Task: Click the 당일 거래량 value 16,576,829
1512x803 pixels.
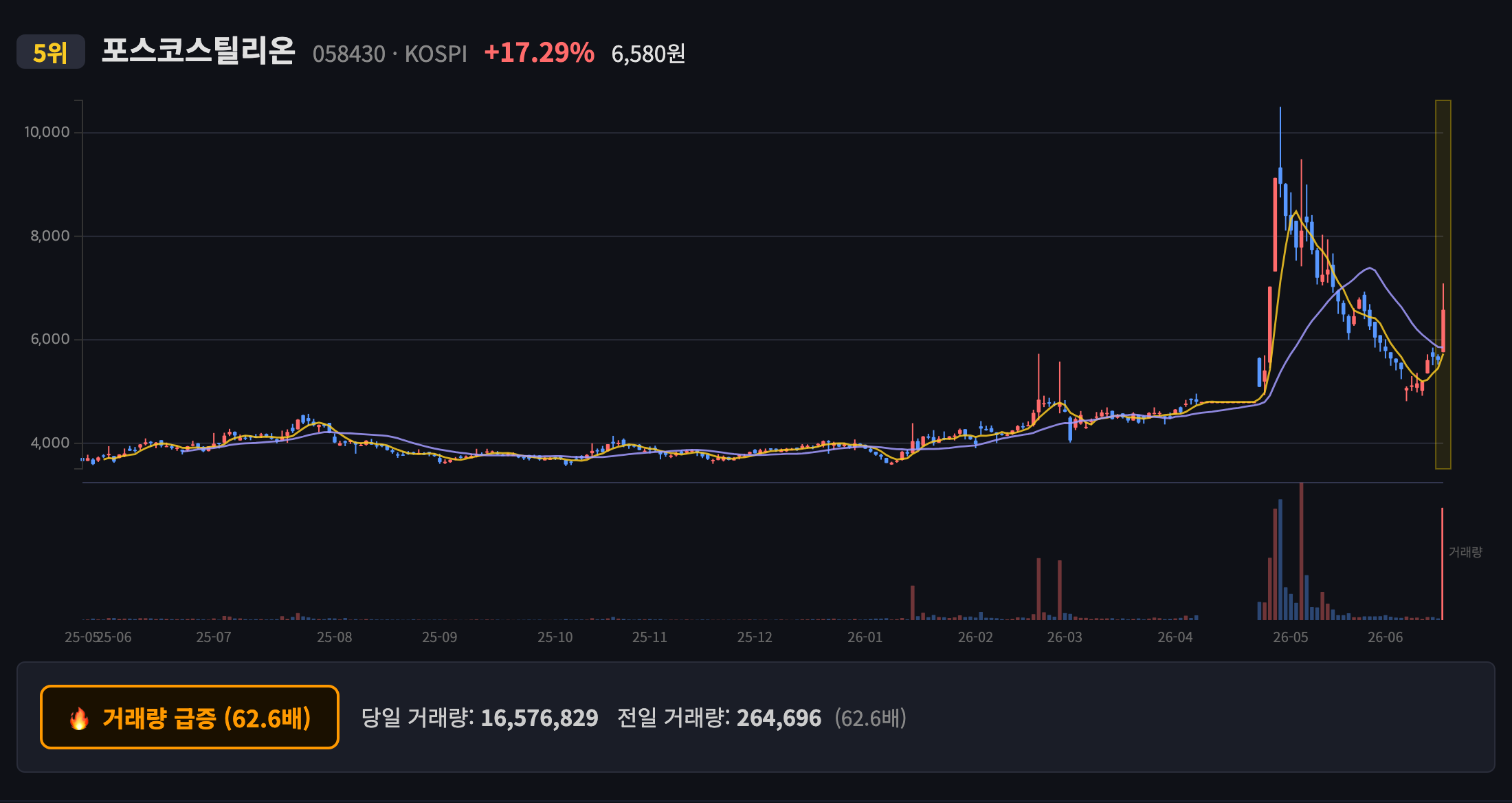Action: [540, 718]
